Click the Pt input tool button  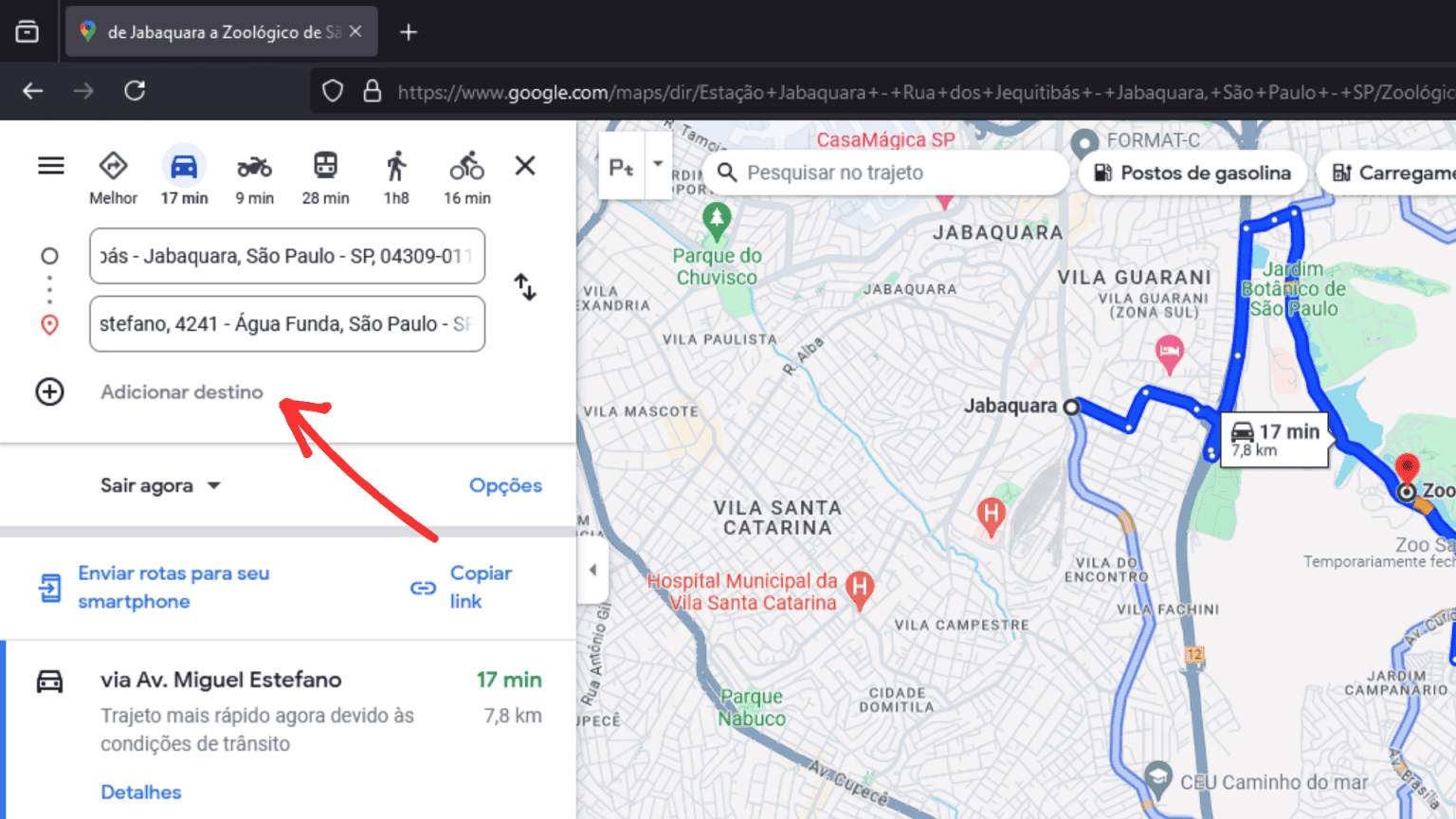tap(622, 167)
